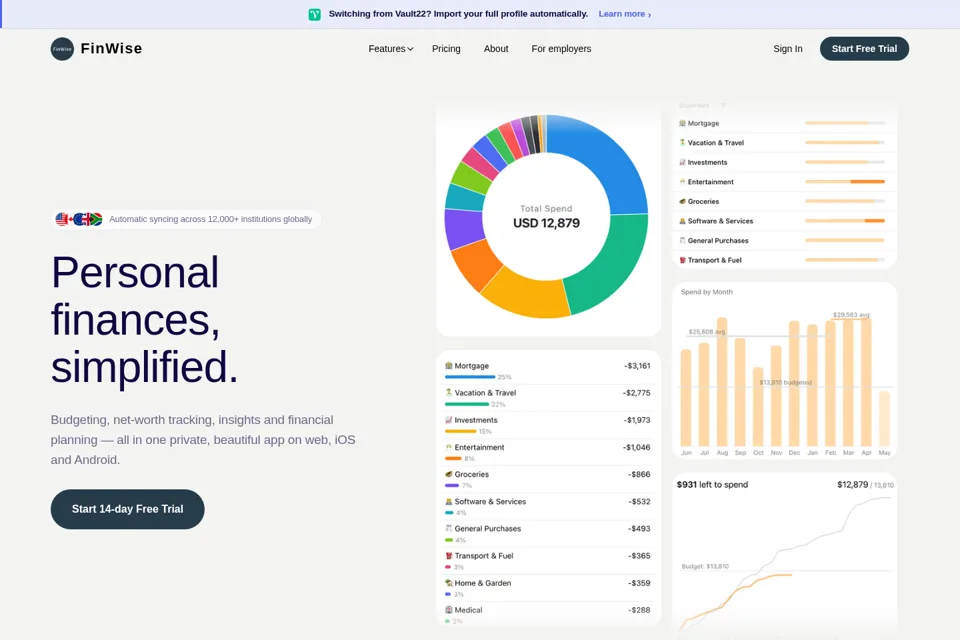
Task: Click Software & Services icon in Expenses panel
Action: 683,221
